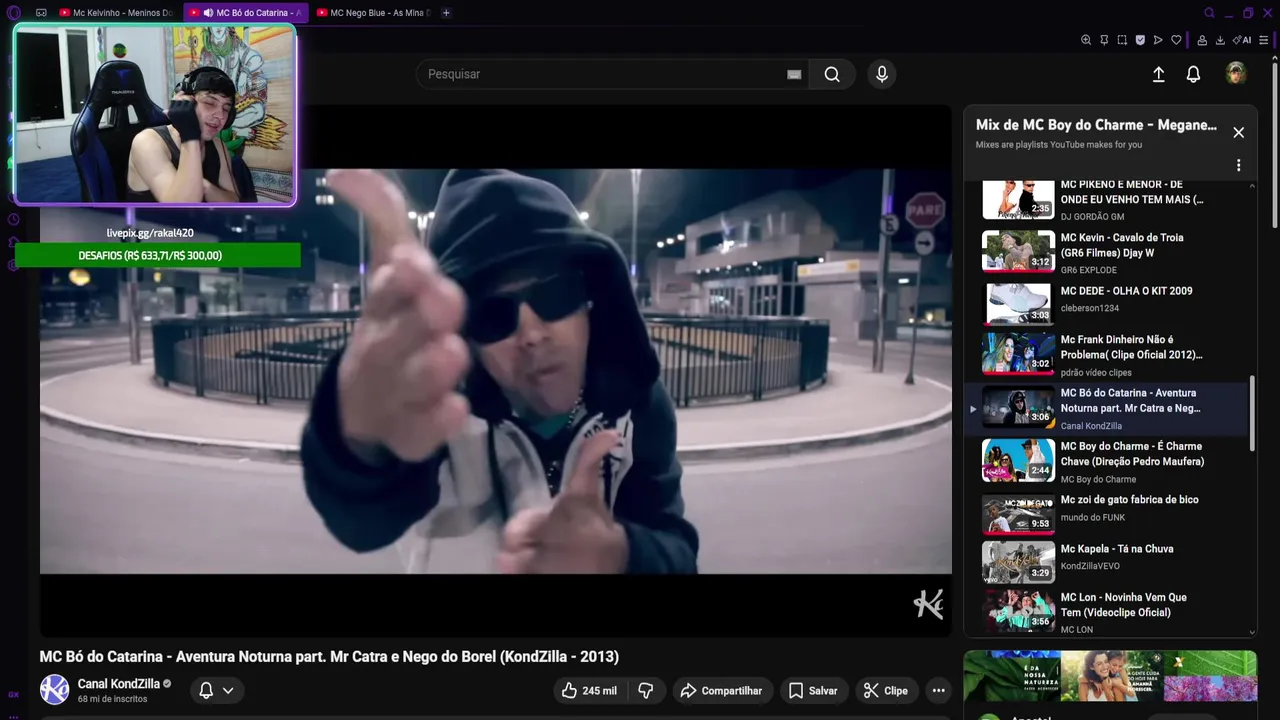The image size is (1280, 720).
Task: Open the YouTube account avatar menu
Action: pos(1236,73)
